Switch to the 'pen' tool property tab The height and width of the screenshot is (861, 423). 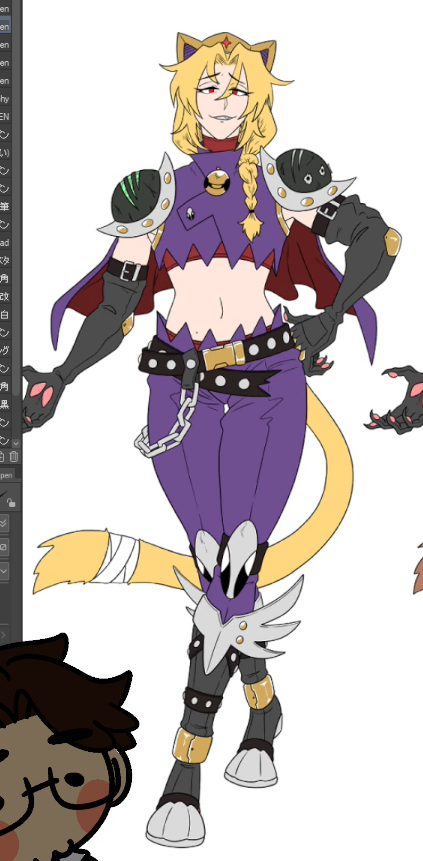(6, 475)
